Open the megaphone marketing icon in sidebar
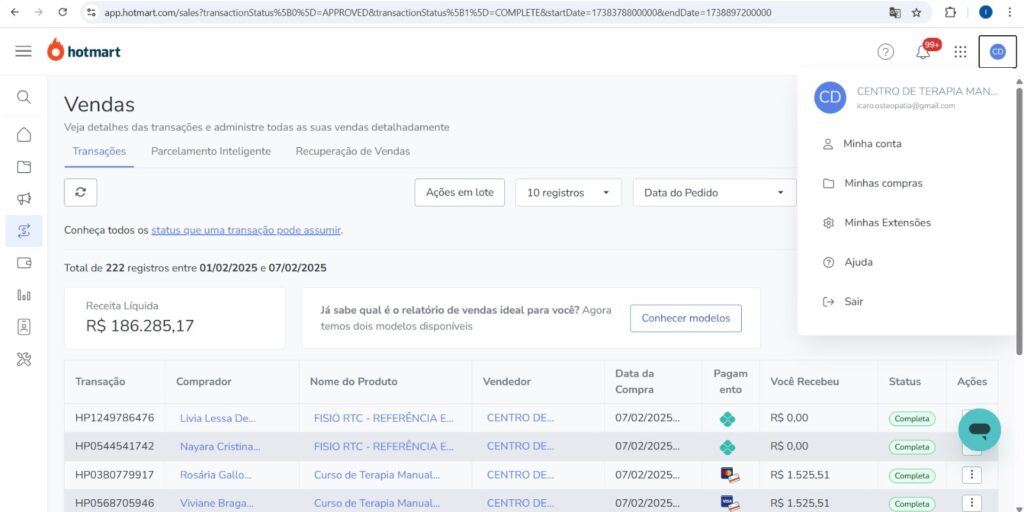The height and width of the screenshot is (512, 1024). click(x=24, y=199)
